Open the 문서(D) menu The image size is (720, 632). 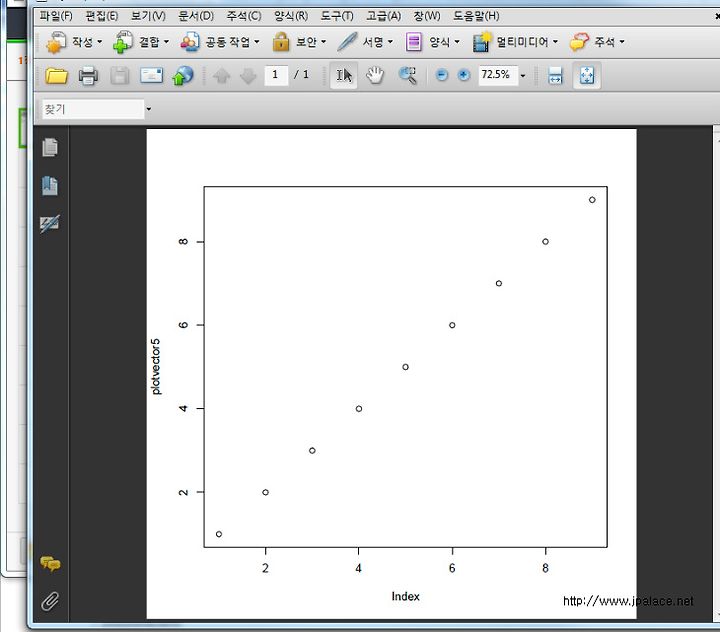(x=196, y=16)
